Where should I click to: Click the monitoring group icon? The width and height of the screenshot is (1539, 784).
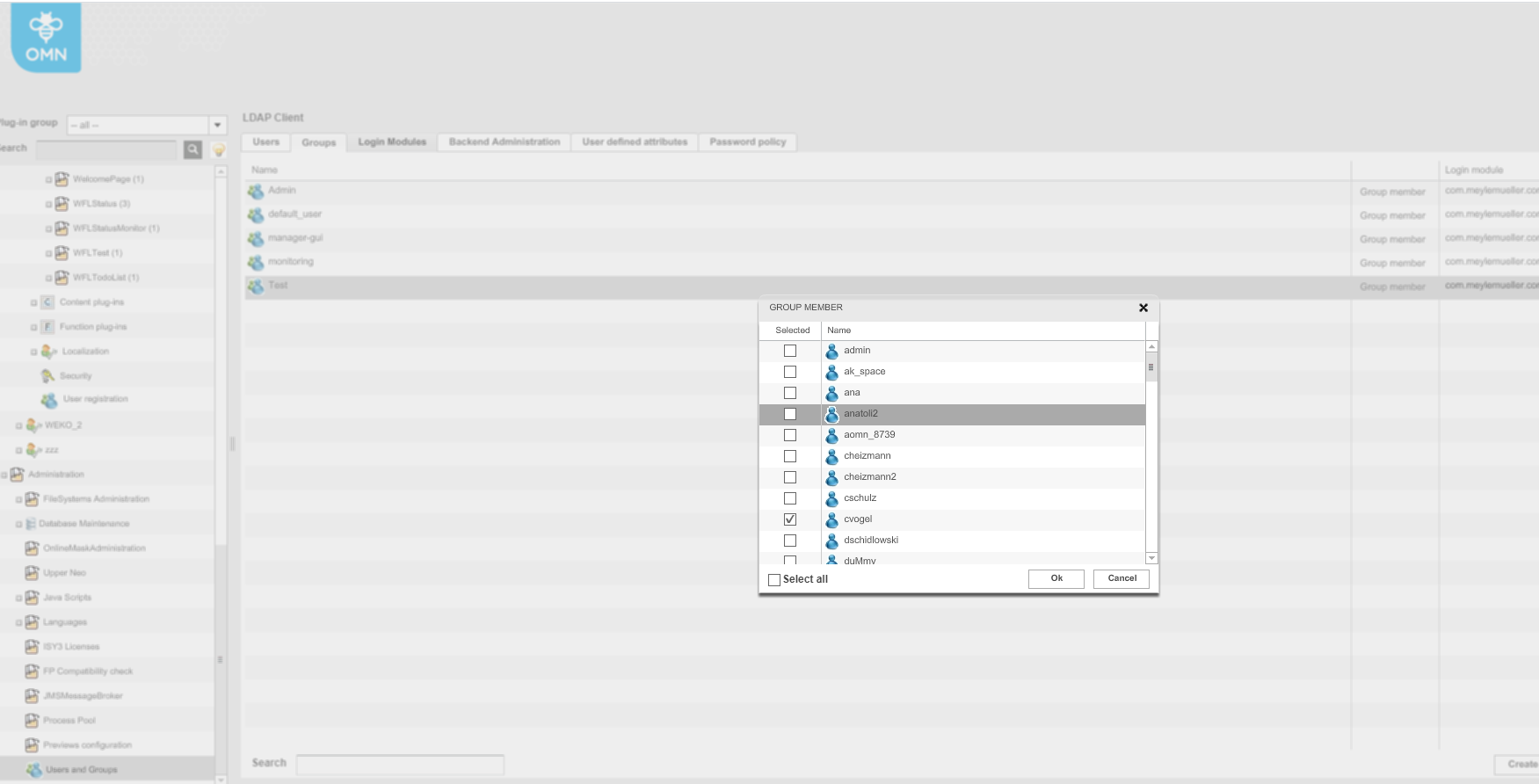click(256, 262)
